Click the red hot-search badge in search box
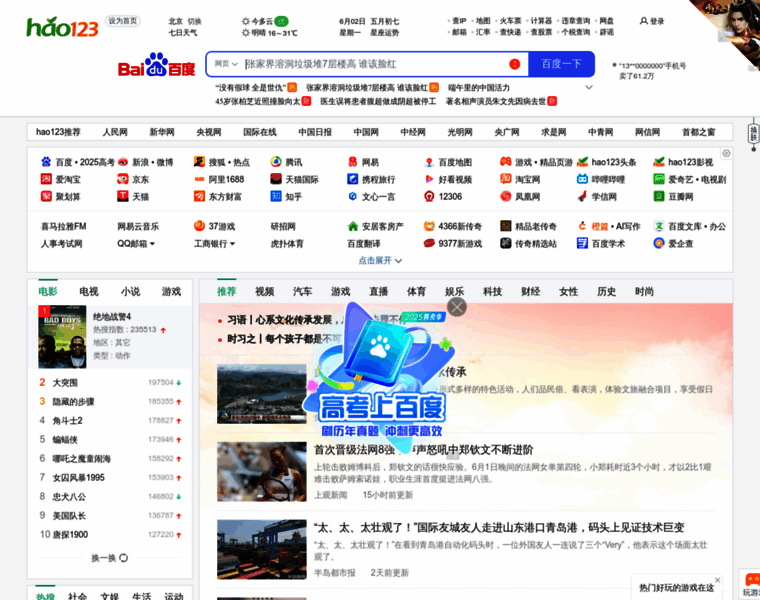The image size is (760, 600). [x=515, y=64]
